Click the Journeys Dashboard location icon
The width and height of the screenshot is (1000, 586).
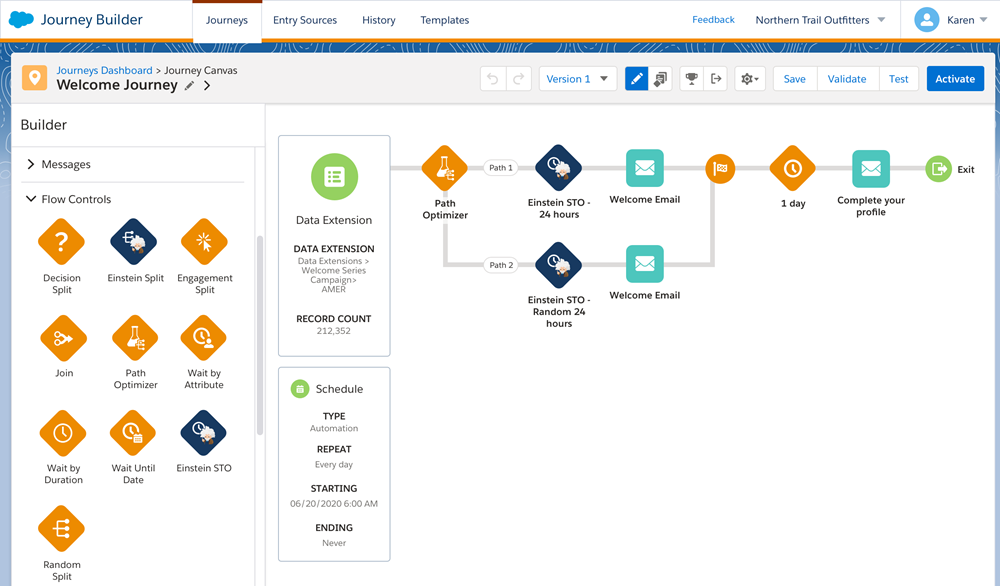tap(34, 78)
